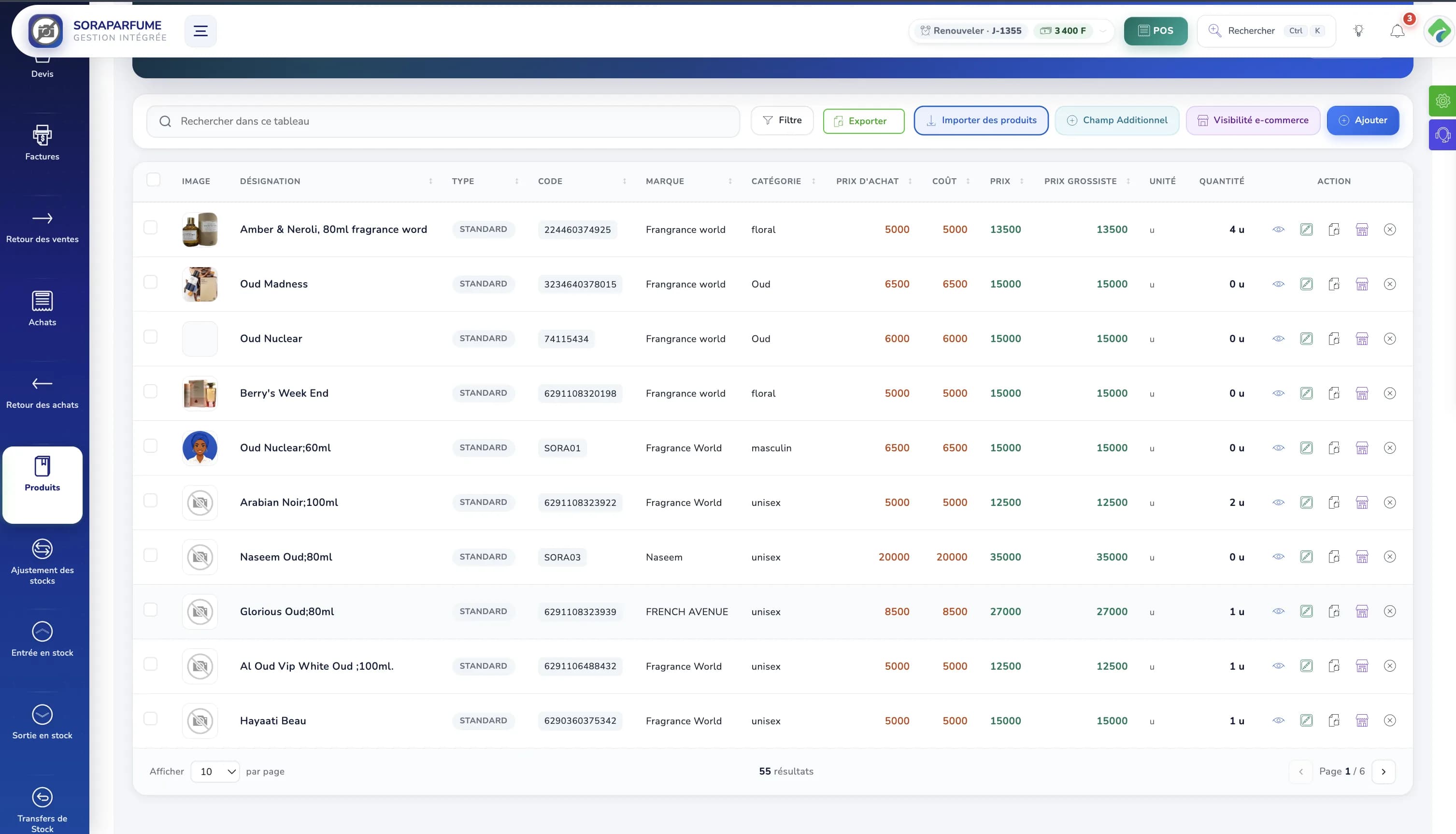Sort by the Coût column arrows
The height and width of the screenshot is (834, 1456).
[x=968, y=182]
